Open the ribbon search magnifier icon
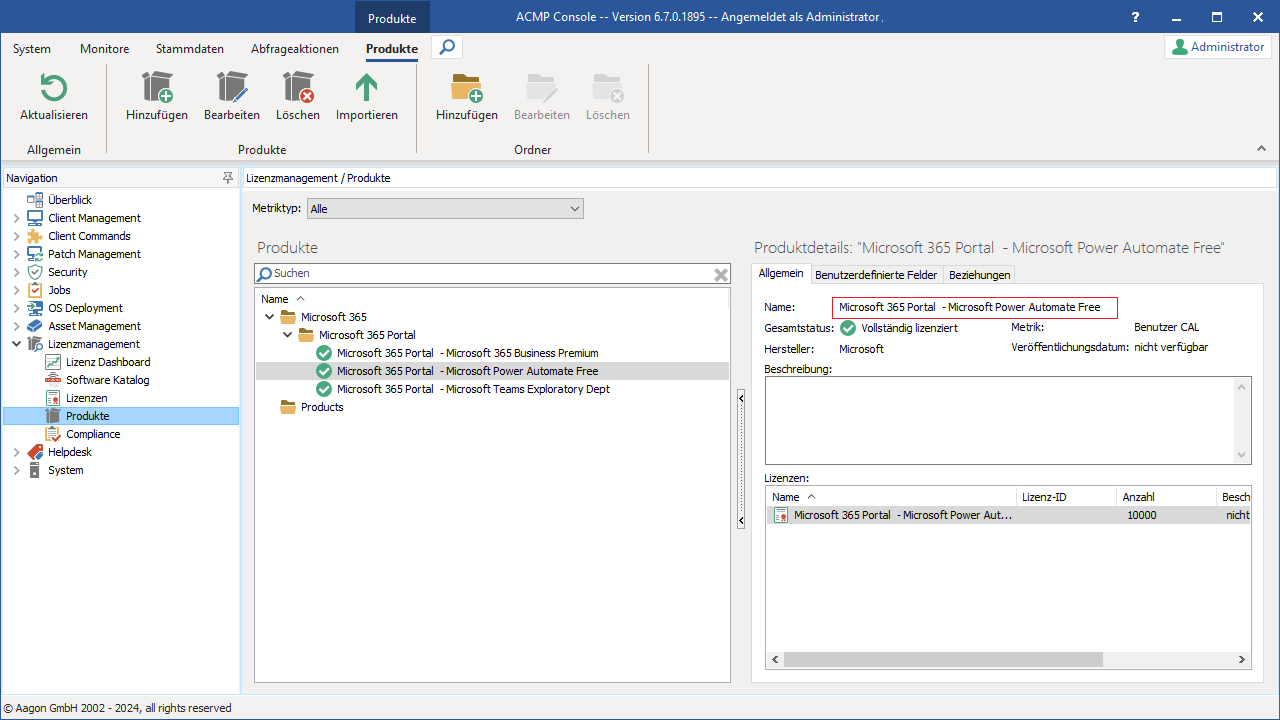This screenshot has height=720, width=1280. coord(447,47)
